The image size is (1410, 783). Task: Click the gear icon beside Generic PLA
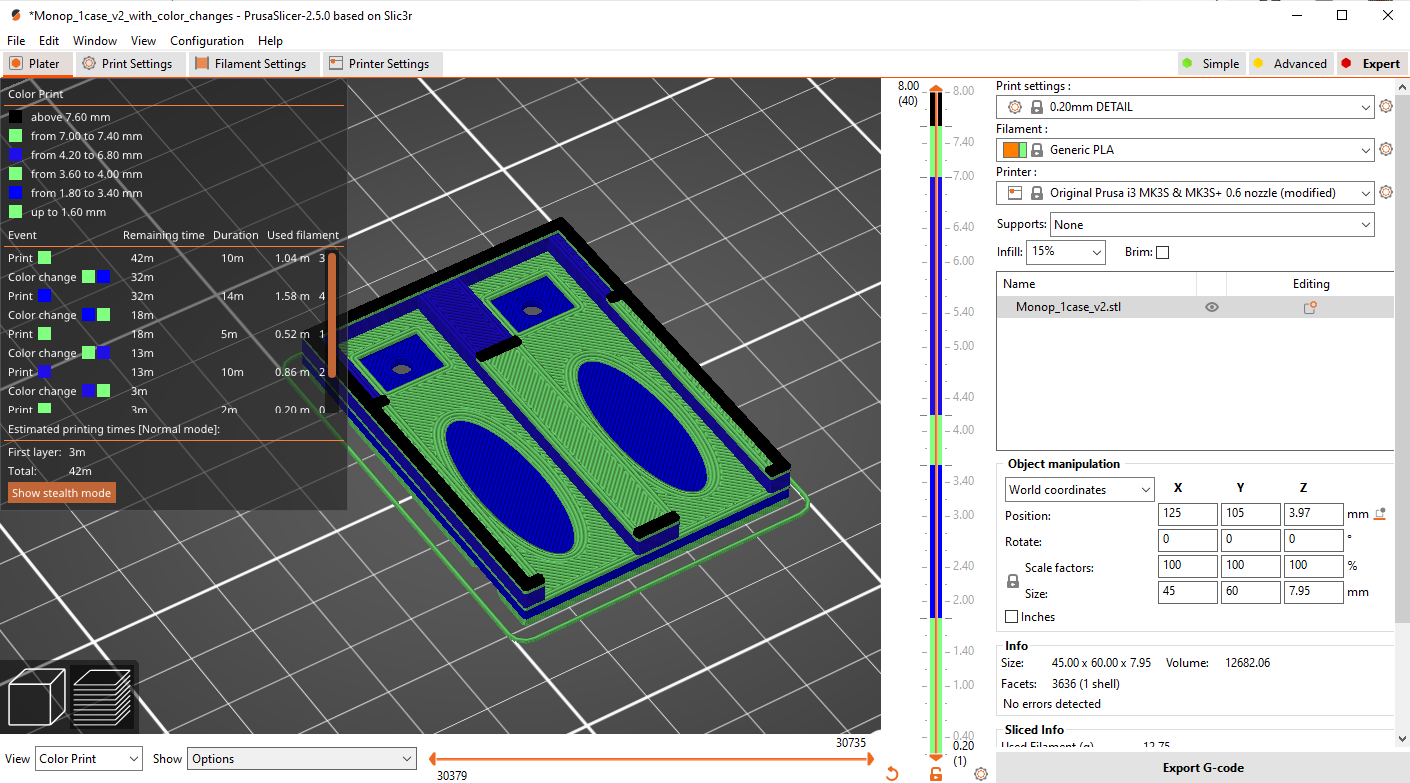(1385, 150)
